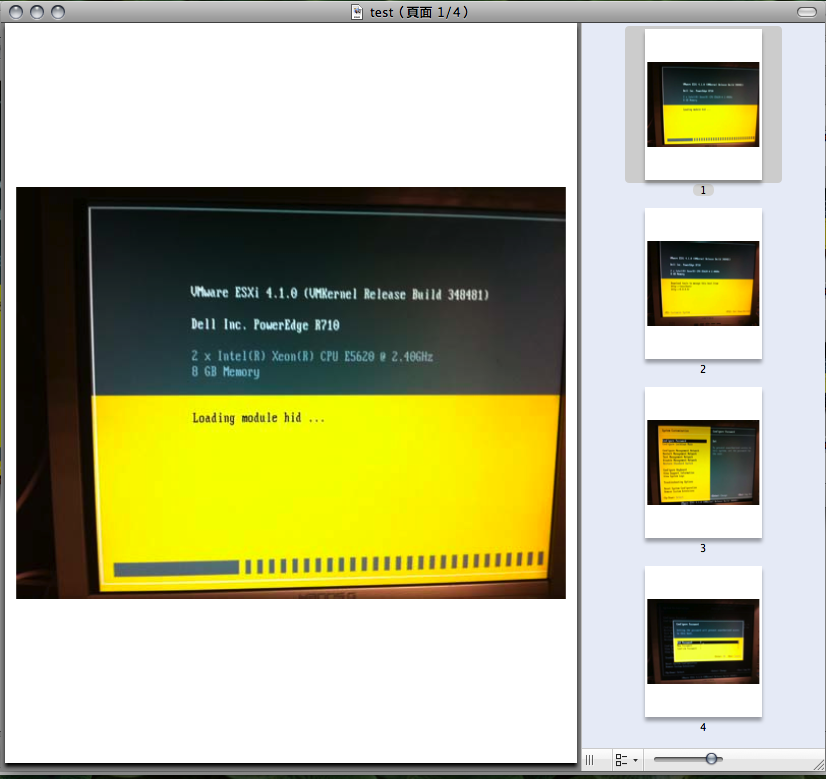Viewport: 826px width, 779px height.
Task: Click the ESXi boot photo on the main page
Action: 291,393
